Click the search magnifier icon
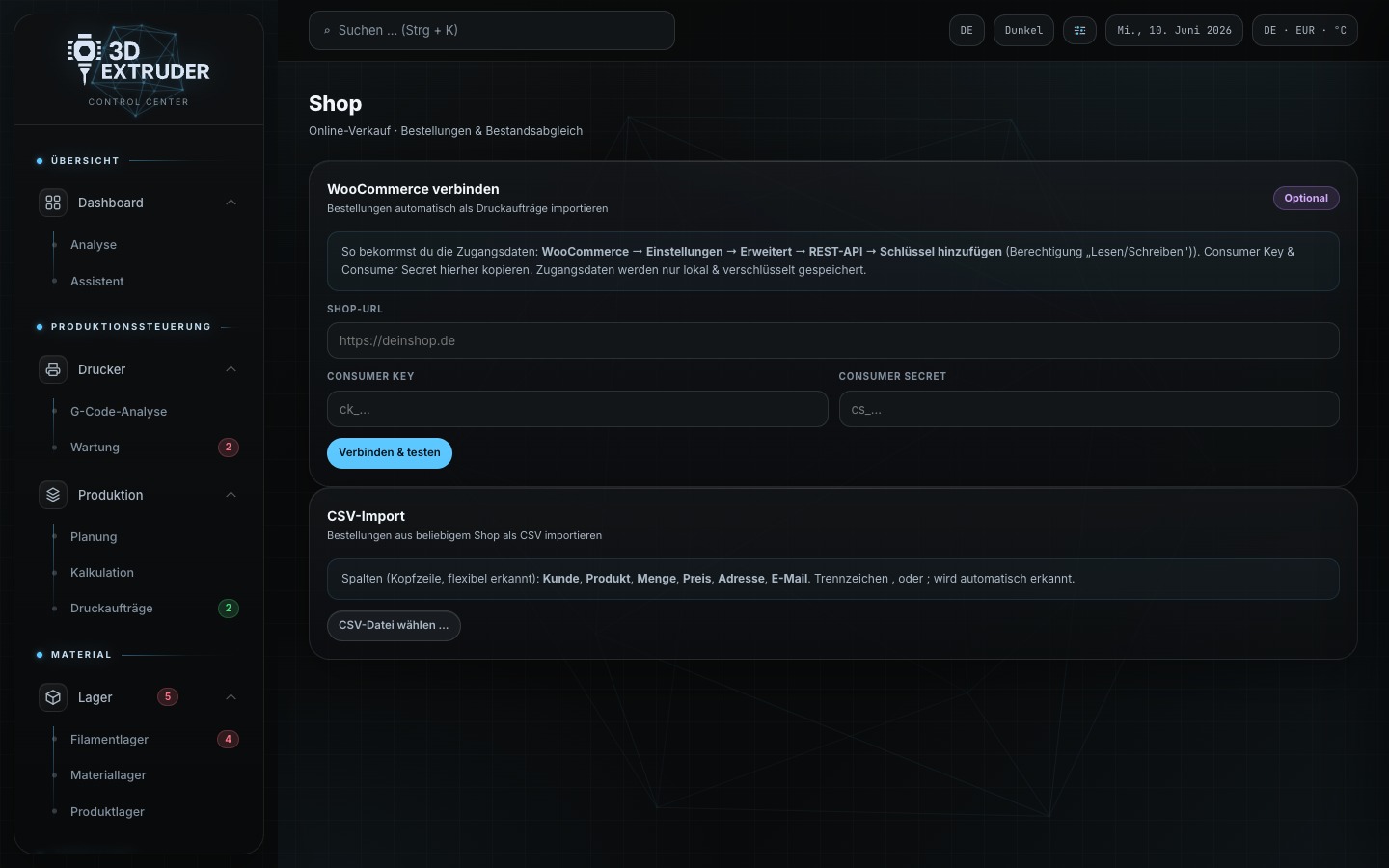Screen dimensions: 1389x868 point(327,31)
